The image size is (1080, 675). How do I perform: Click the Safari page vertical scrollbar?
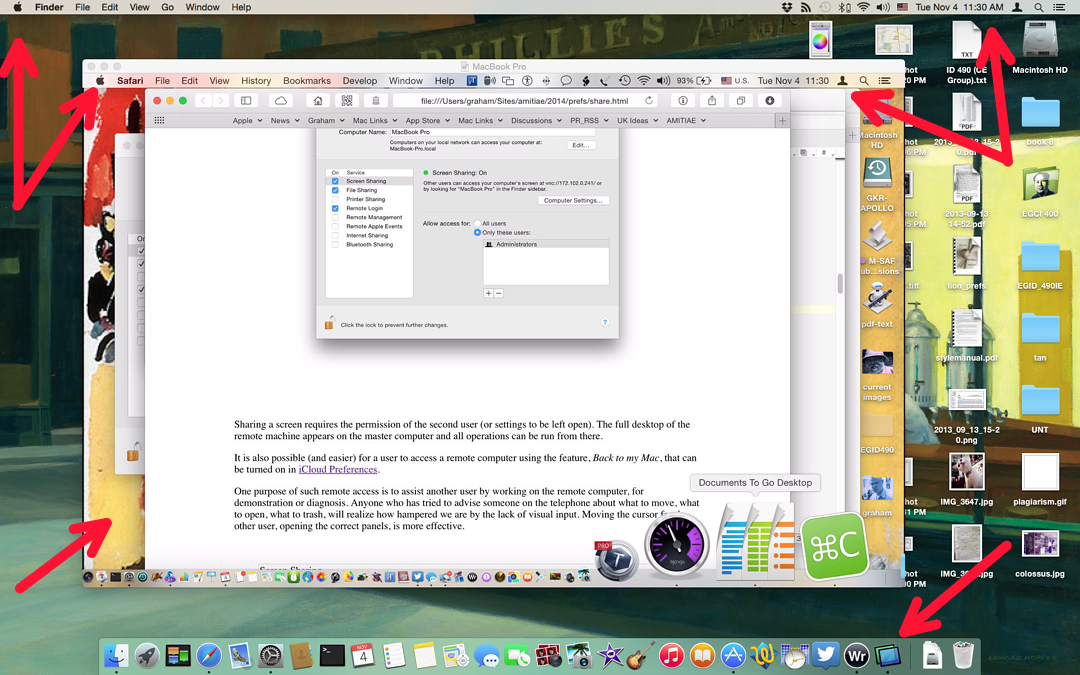tap(840, 283)
